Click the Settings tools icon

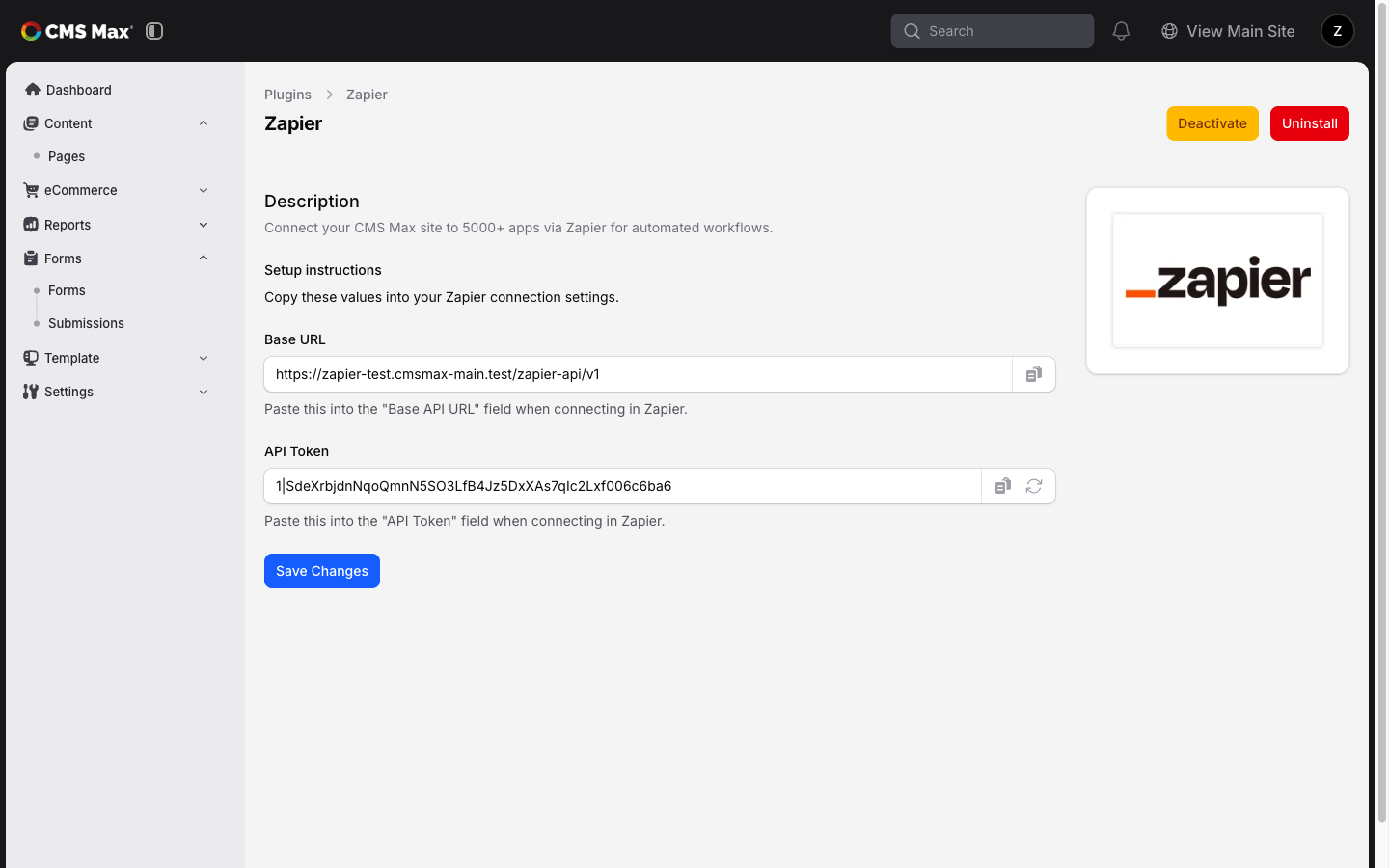pos(31,392)
